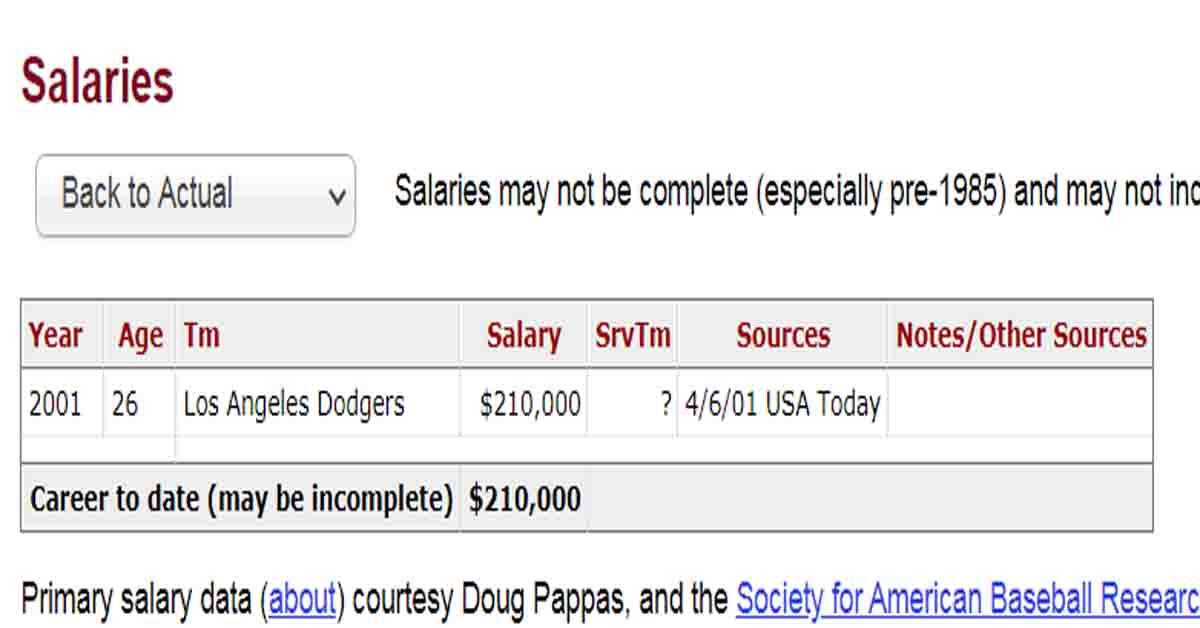The width and height of the screenshot is (1200, 628).
Task: Select the Career to date total row
Action: 587,498
